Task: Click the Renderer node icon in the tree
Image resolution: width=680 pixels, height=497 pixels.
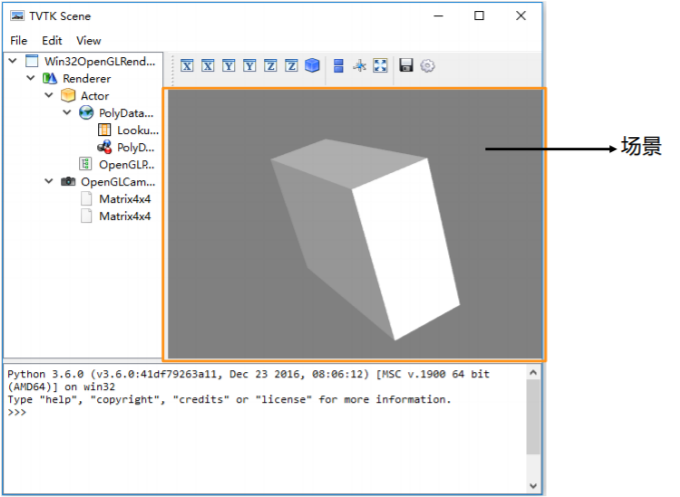Action: click(50, 78)
